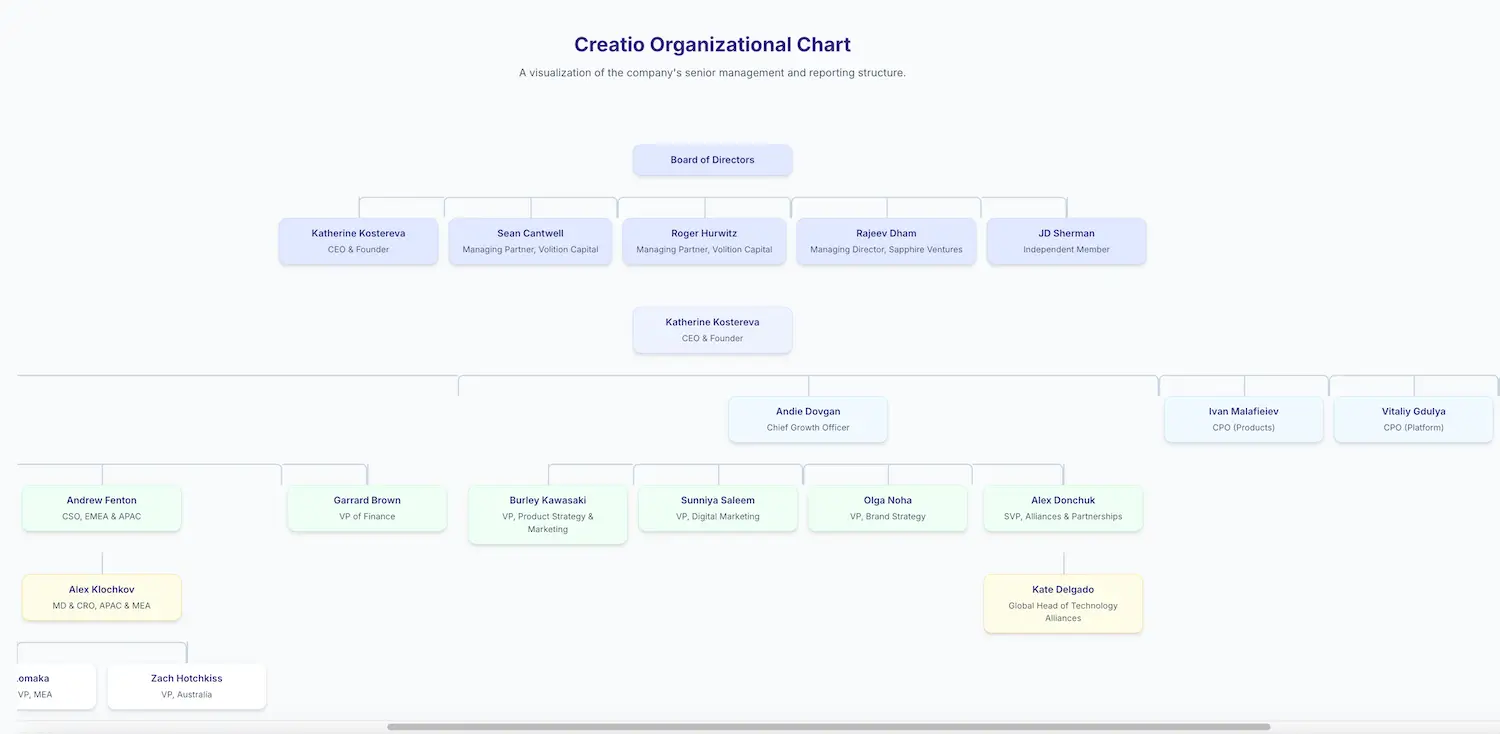Click the Creatio Organizational Chart heading

coord(712,44)
